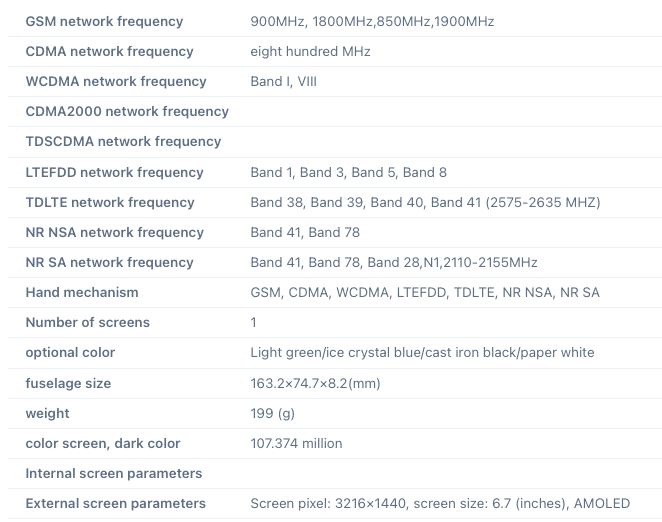
Task: Click the 'Band 41, Band 78' NR NSA value
Action: tap(305, 232)
